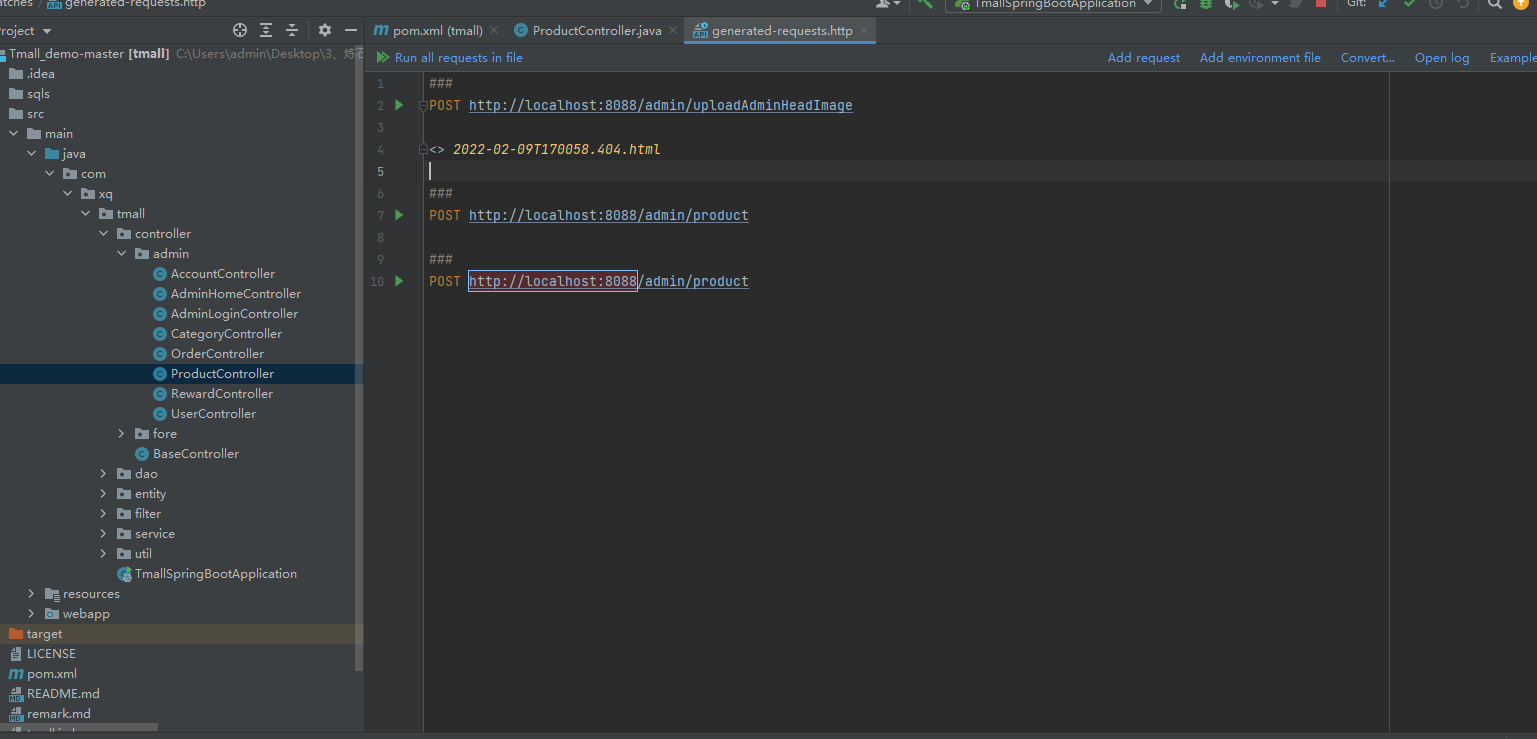The image size is (1537, 739).
Task: Run the uploadAdminHeadImage request from line 2 gutter
Action: (399, 105)
